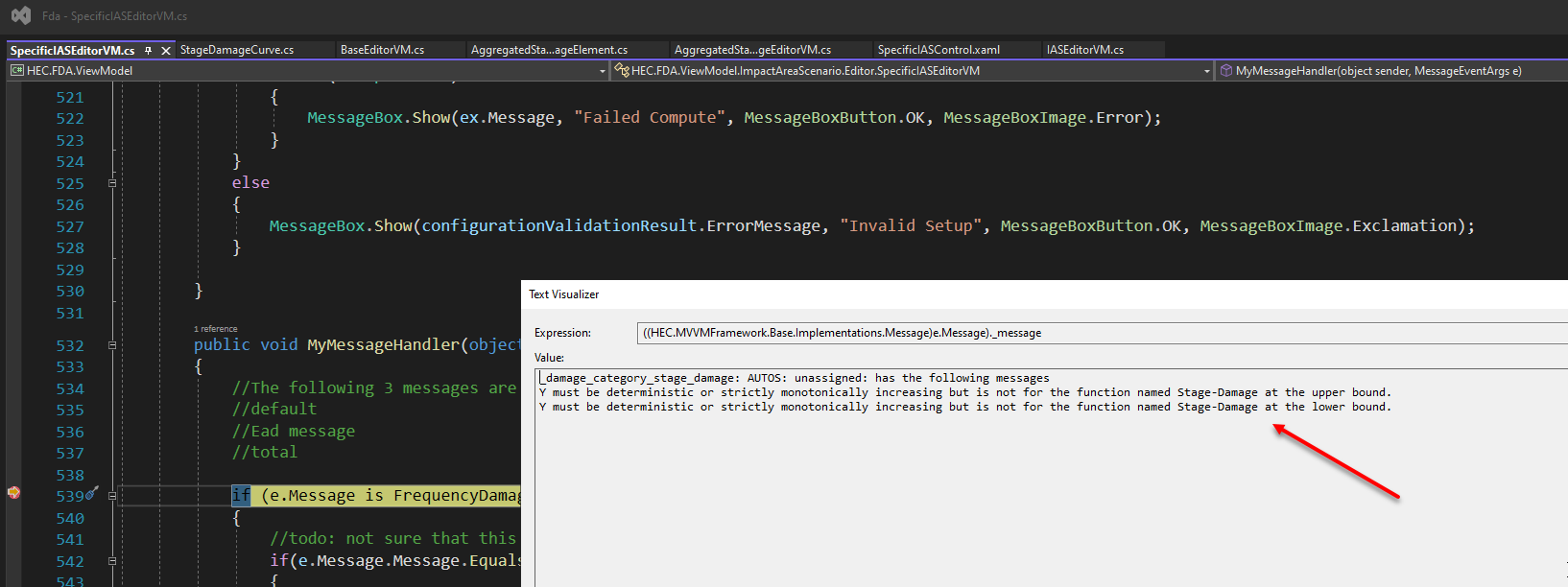The width and height of the screenshot is (1568, 587).
Task: Open the BaseEditorVM.cs tab
Action: (382, 50)
